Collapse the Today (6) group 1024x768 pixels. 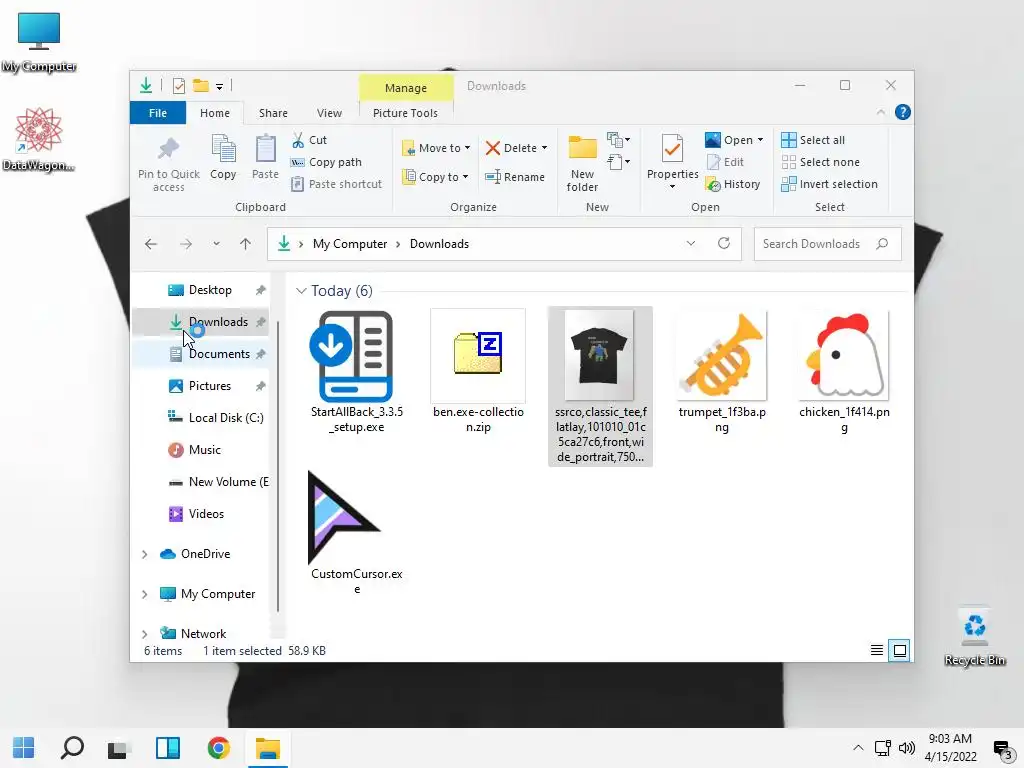click(301, 291)
